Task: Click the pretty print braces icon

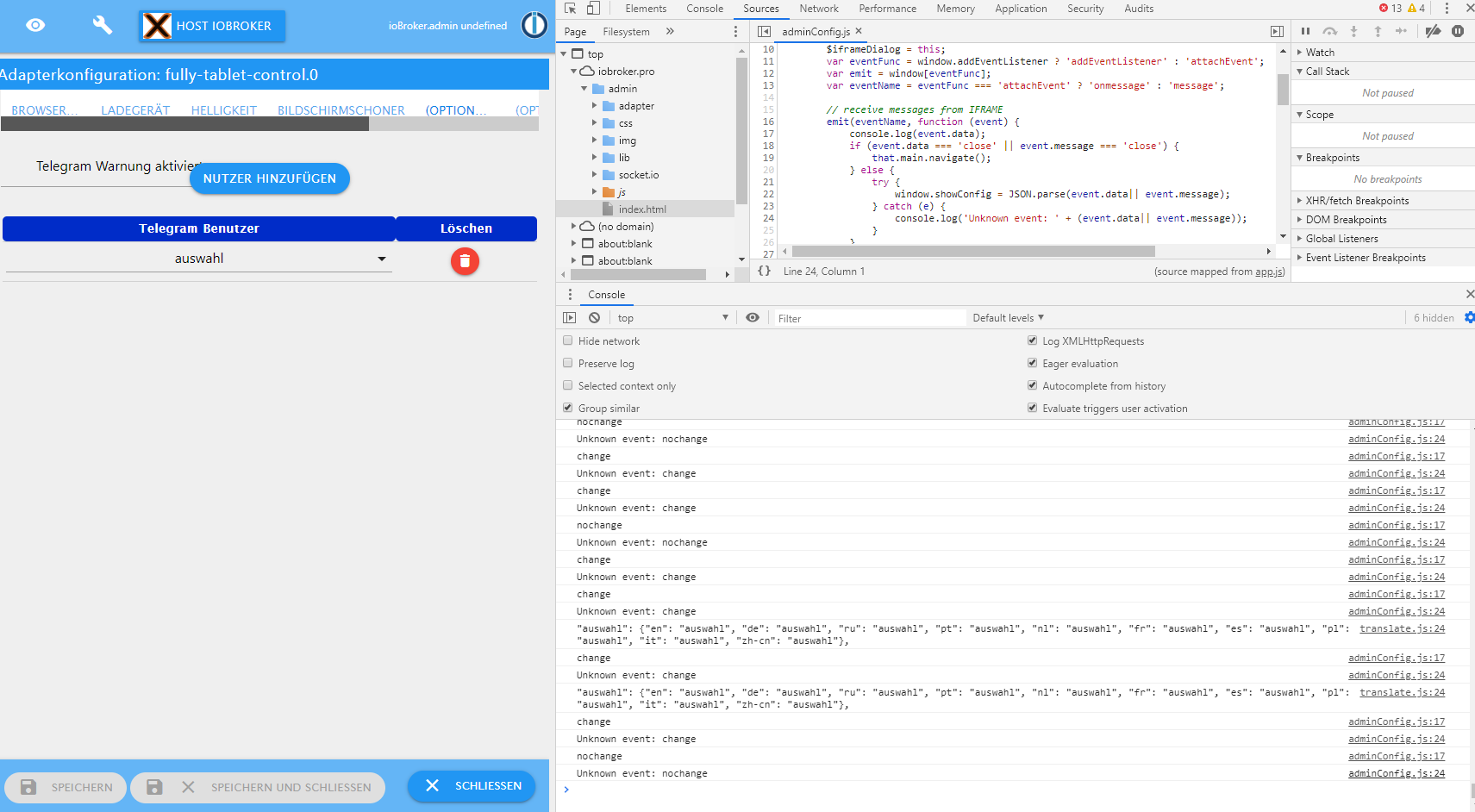Action: tap(764, 271)
